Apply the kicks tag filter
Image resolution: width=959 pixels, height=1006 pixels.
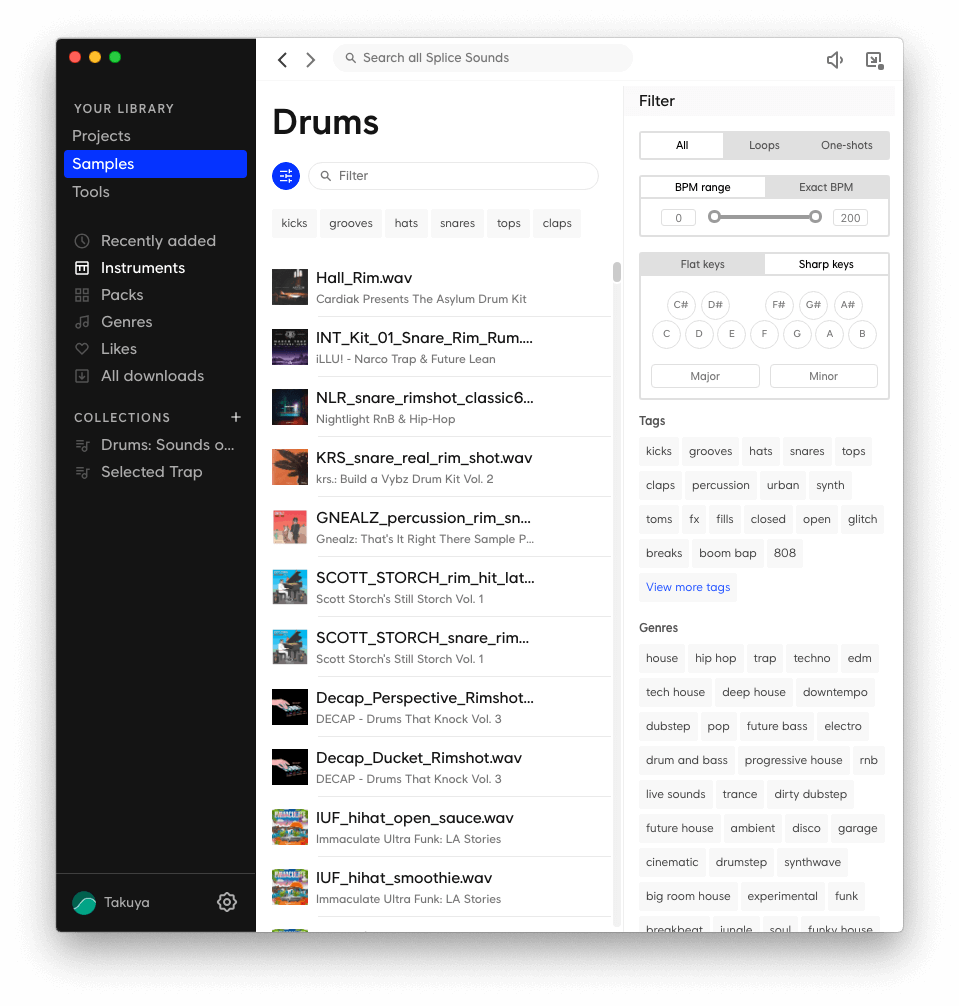(658, 451)
